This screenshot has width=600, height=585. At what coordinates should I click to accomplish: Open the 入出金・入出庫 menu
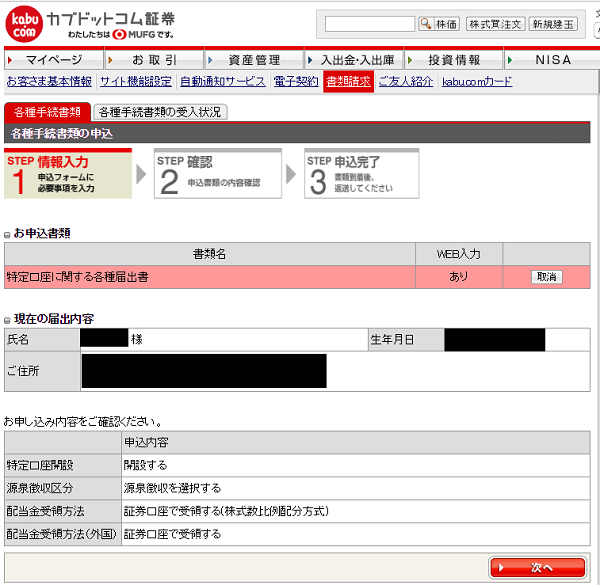(354, 60)
